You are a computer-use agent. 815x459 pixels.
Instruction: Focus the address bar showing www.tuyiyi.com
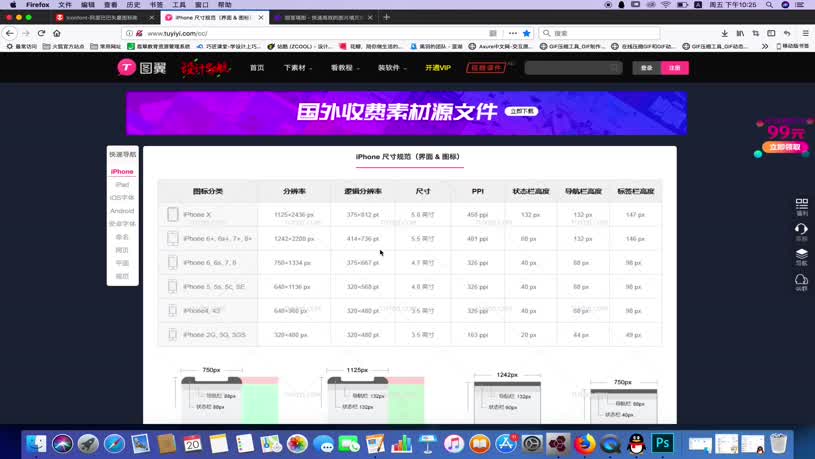point(312,33)
